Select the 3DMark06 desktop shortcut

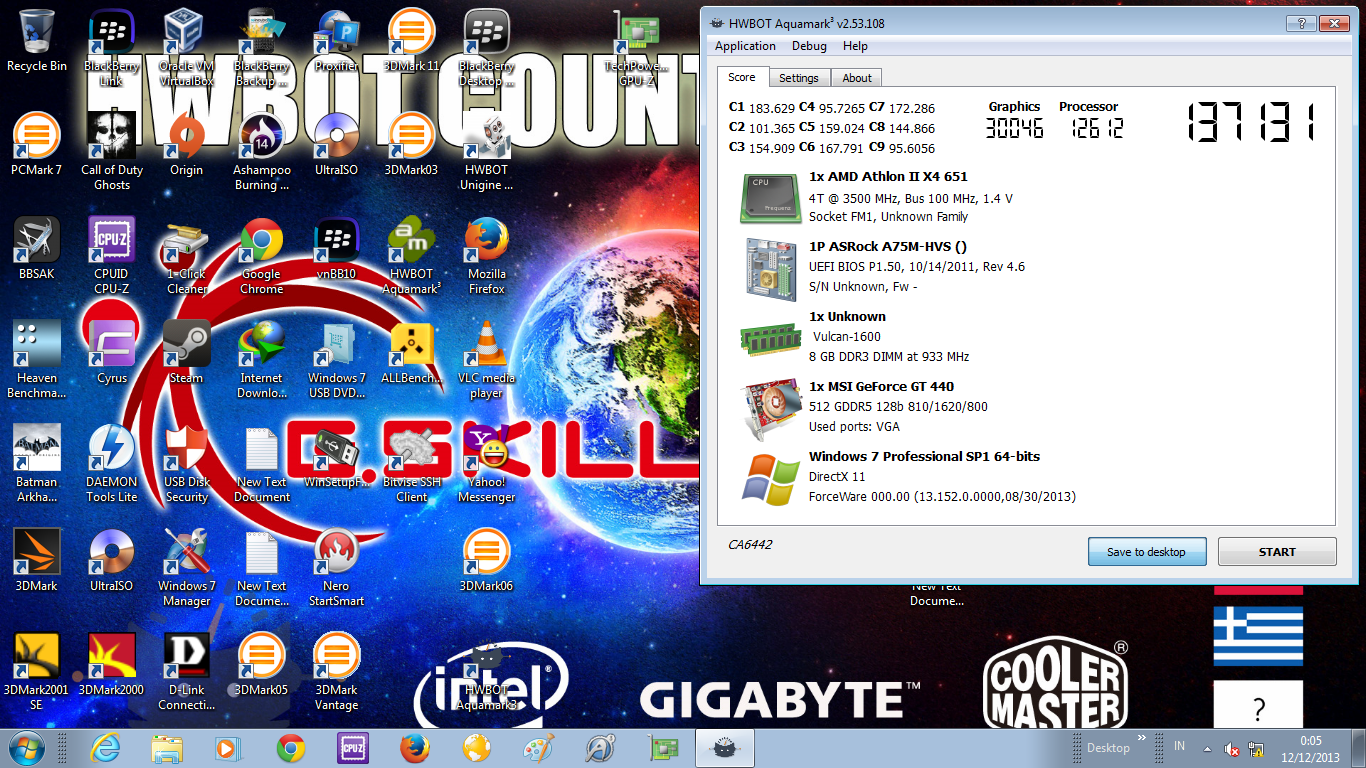click(x=486, y=560)
